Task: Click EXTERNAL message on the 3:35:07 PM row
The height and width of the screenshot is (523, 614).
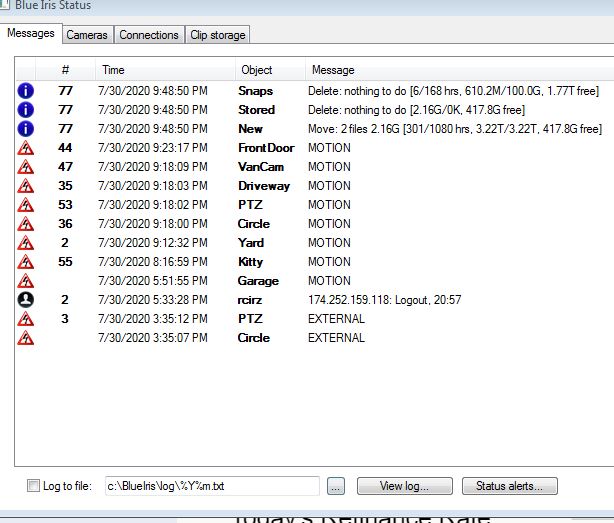Action: click(x=336, y=338)
